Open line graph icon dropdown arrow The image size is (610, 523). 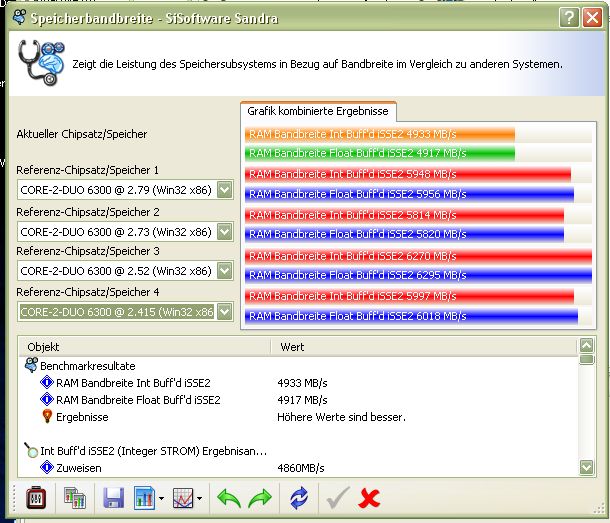200,498
